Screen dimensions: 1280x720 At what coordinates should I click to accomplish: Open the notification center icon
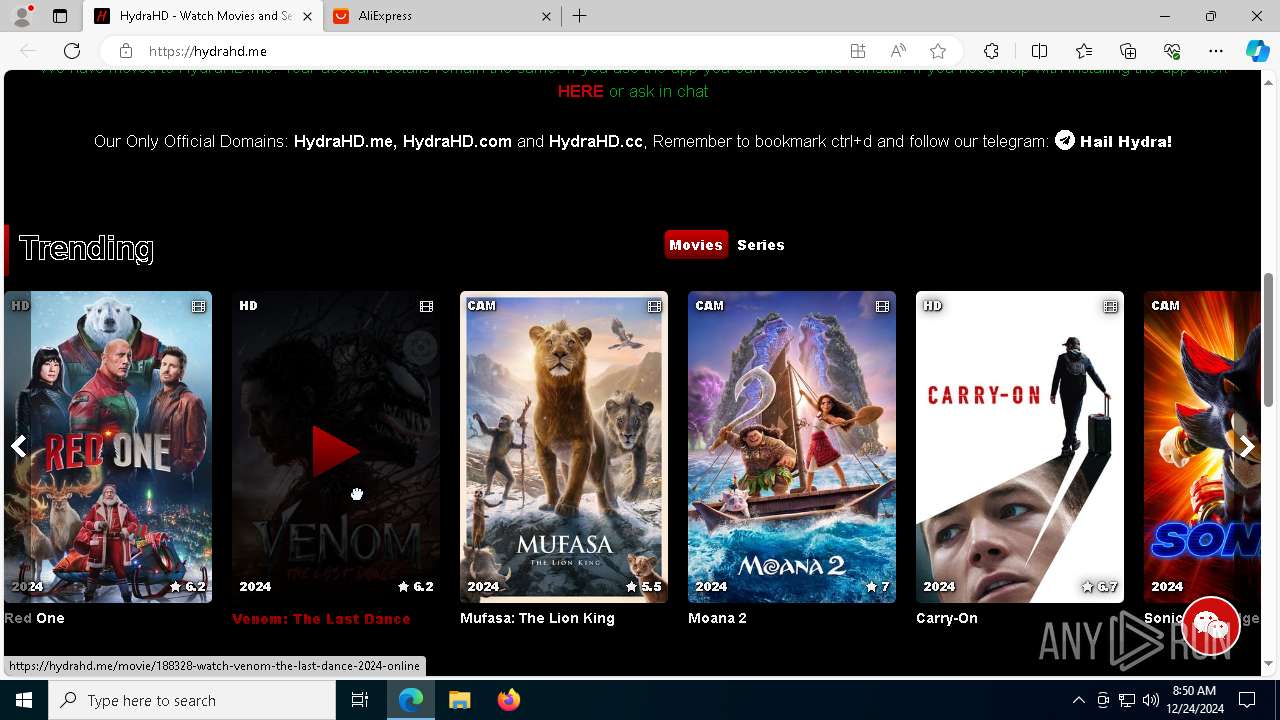(x=1247, y=700)
